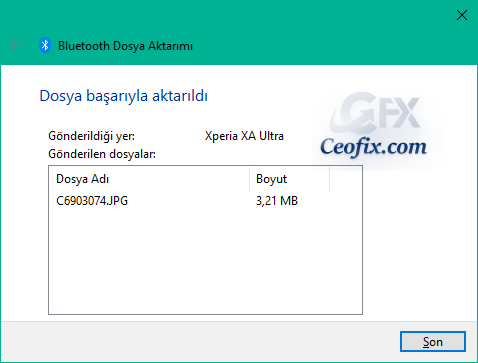This screenshot has height=363, width=478.
Task: Click the 'Gönderildiği yer:' label
Action: [92, 136]
